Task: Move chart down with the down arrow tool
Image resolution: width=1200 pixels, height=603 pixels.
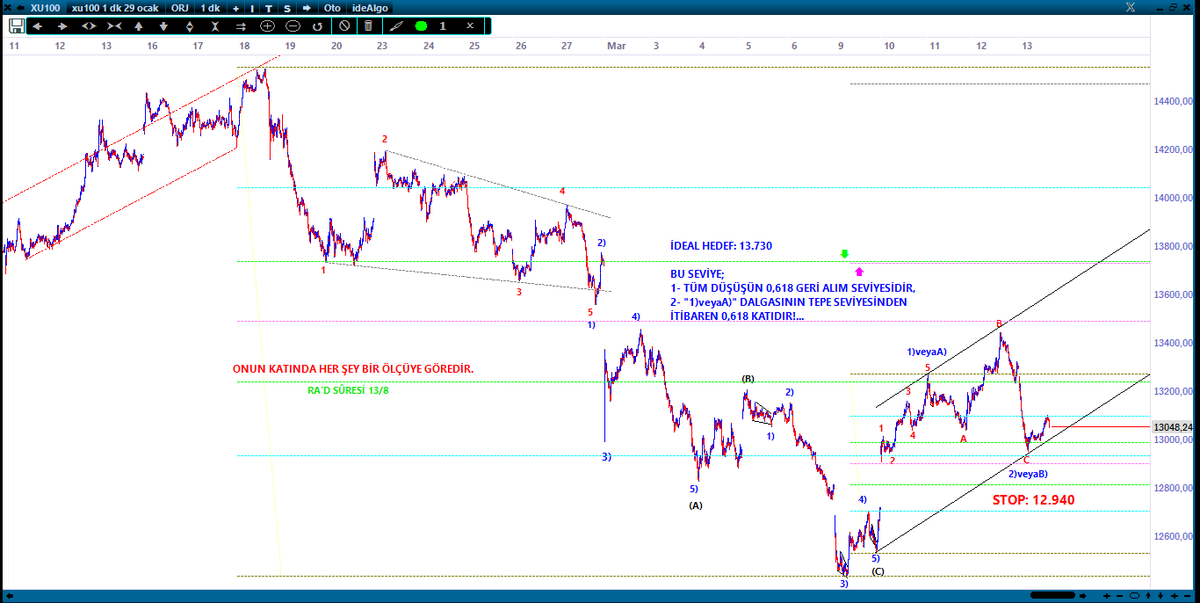Action: (x=164, y=26)
